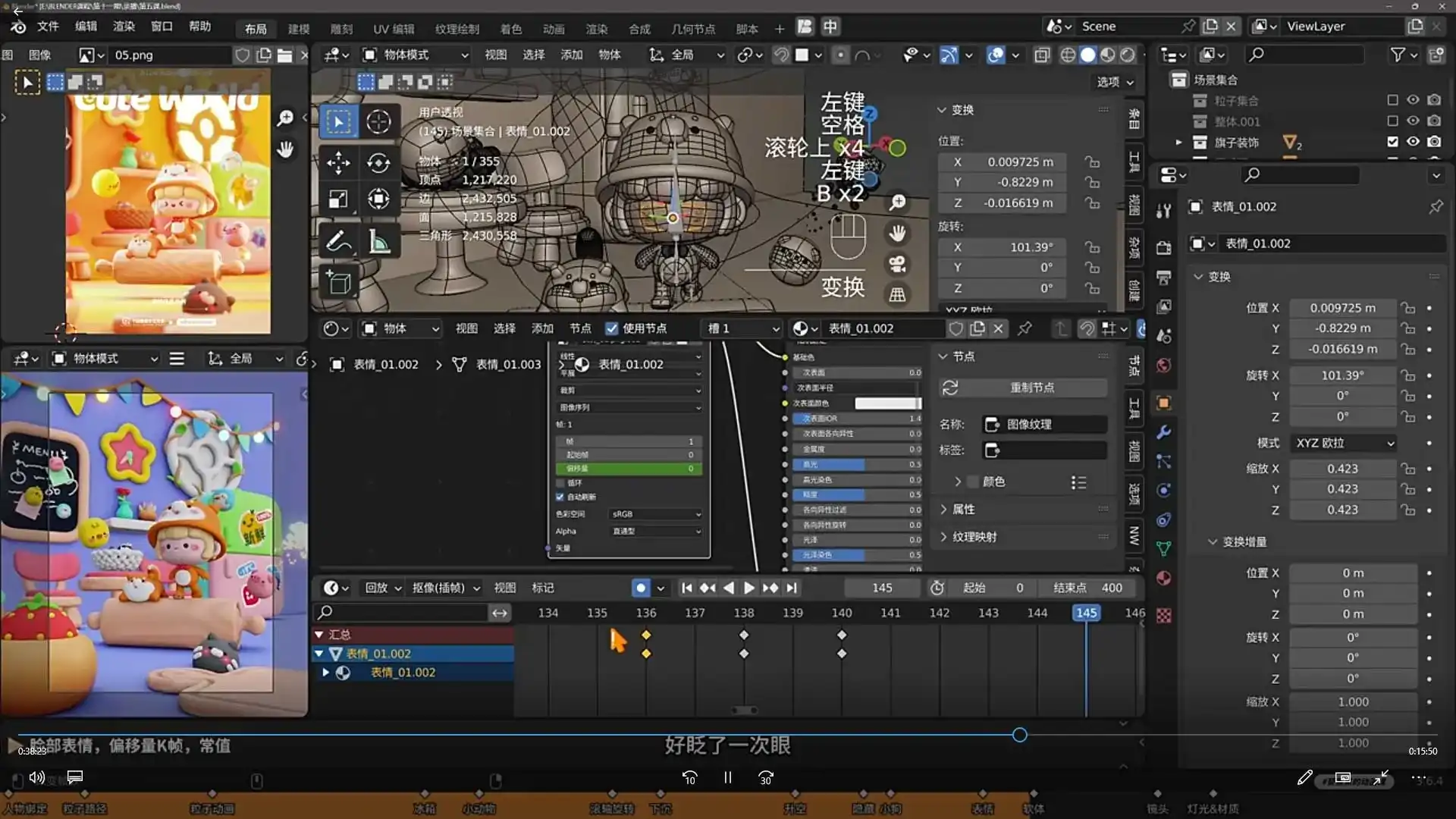
Task: Switch to the UV 编辑 workspace tab
Action: point(394,29)
